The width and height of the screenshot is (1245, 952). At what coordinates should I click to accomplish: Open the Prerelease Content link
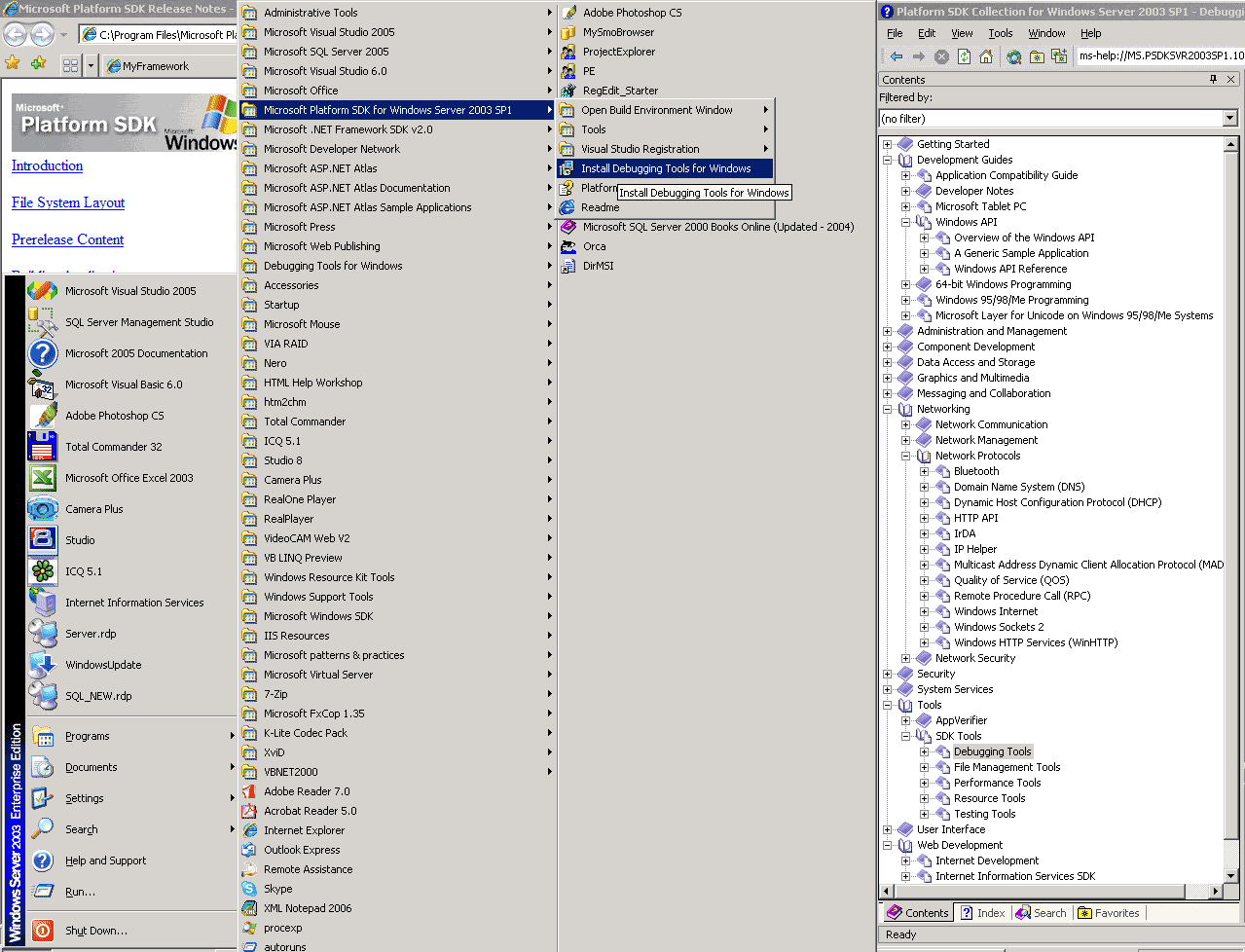(x=67, y=239)
